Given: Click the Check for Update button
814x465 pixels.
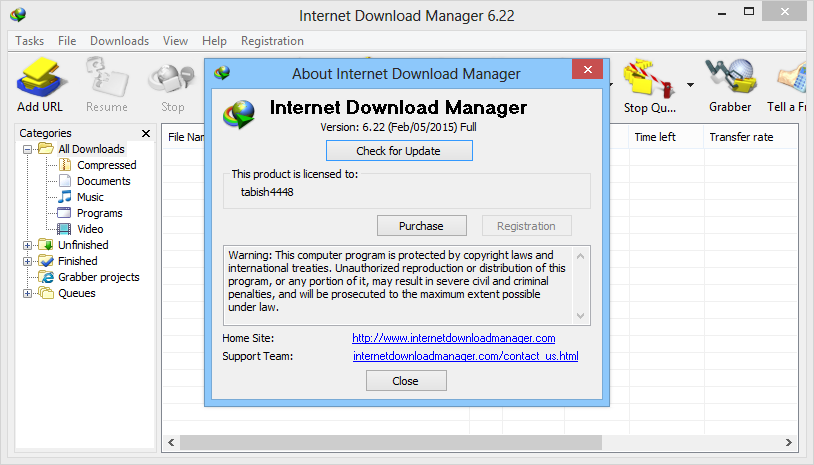Looking at the screenshot, I should pyautogui.click(x=399, y=151).
